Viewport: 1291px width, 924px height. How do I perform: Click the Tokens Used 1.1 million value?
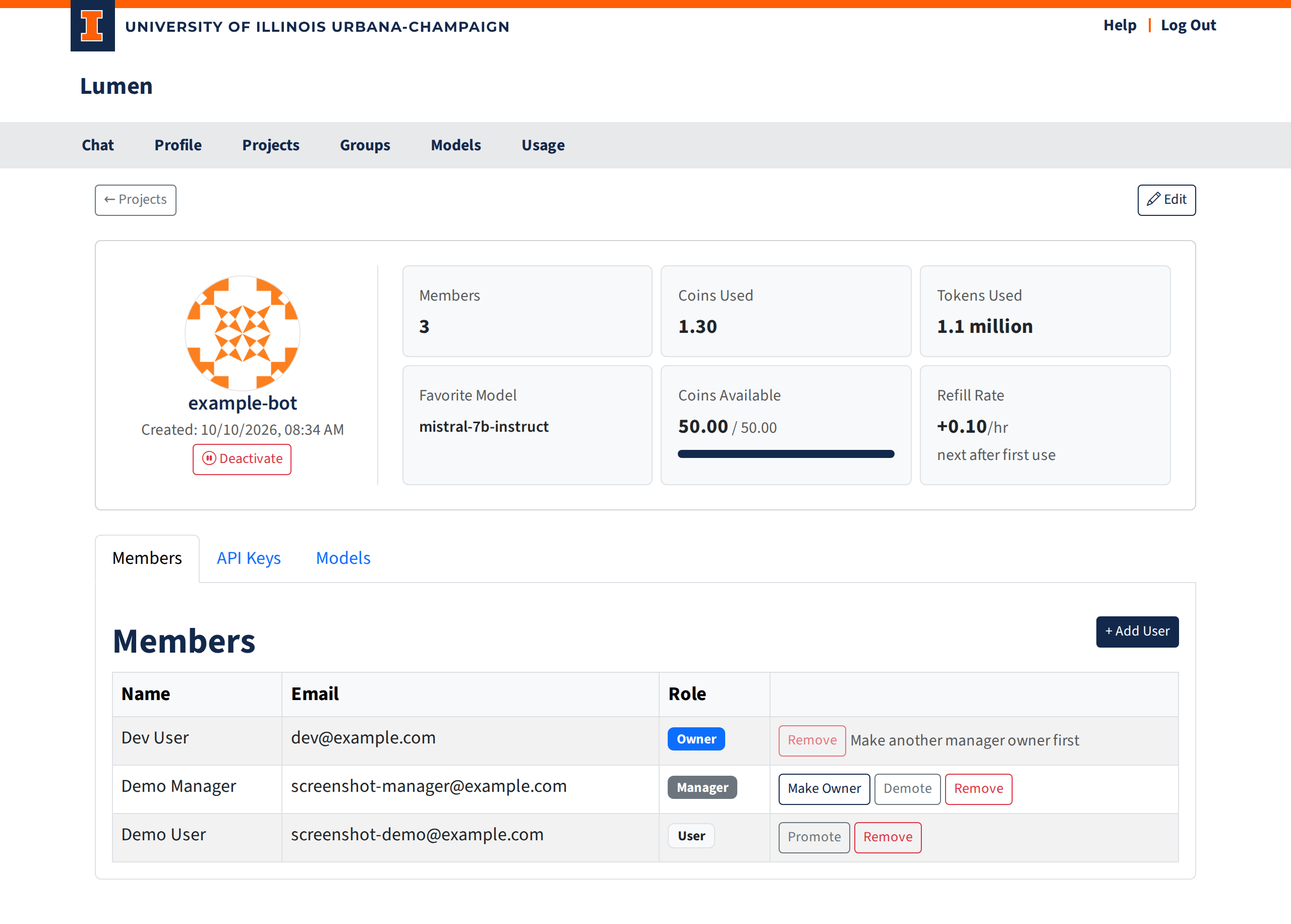(x=984, y=326)
